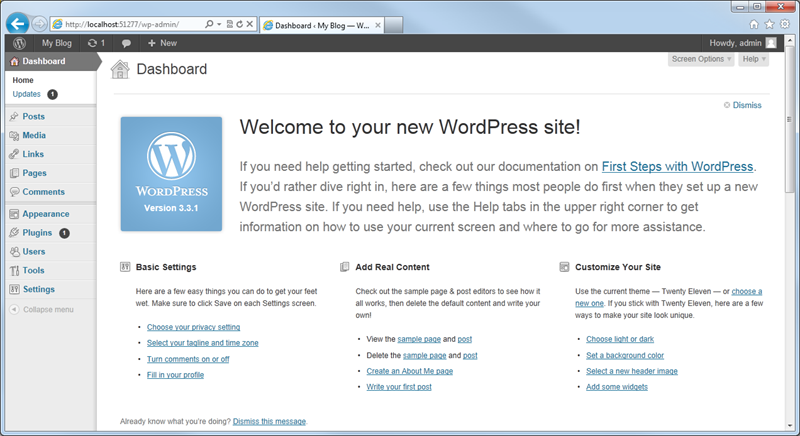
Task: Click the browser forward arrow button
Action: pos(39,24)
